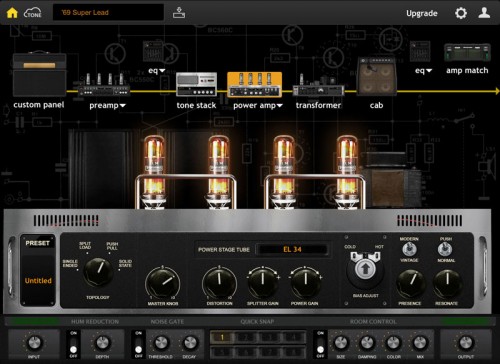Flip the Push/Normal toggle switch

click(x=445, y=249)
